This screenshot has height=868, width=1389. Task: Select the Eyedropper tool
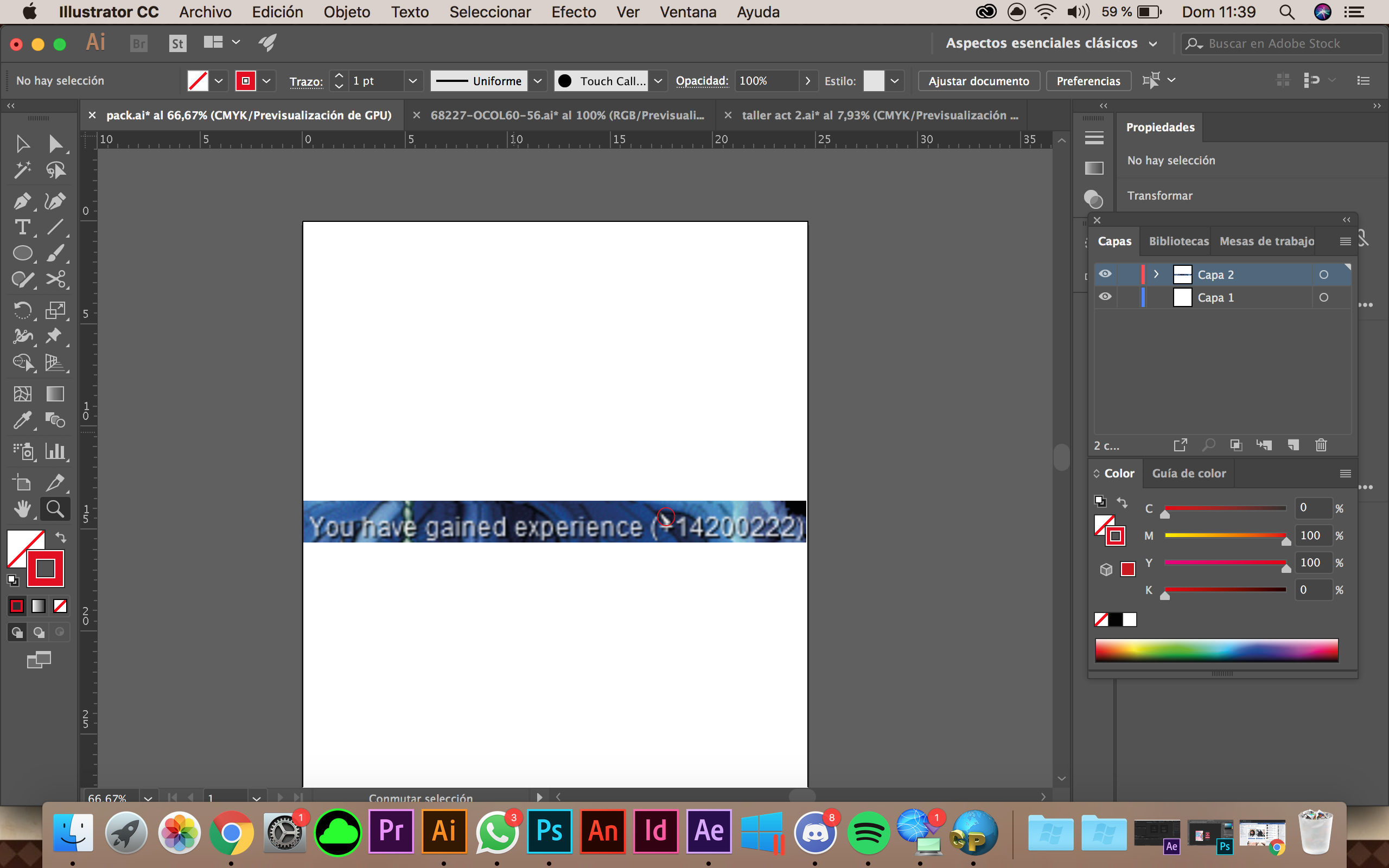coord(22,420)
